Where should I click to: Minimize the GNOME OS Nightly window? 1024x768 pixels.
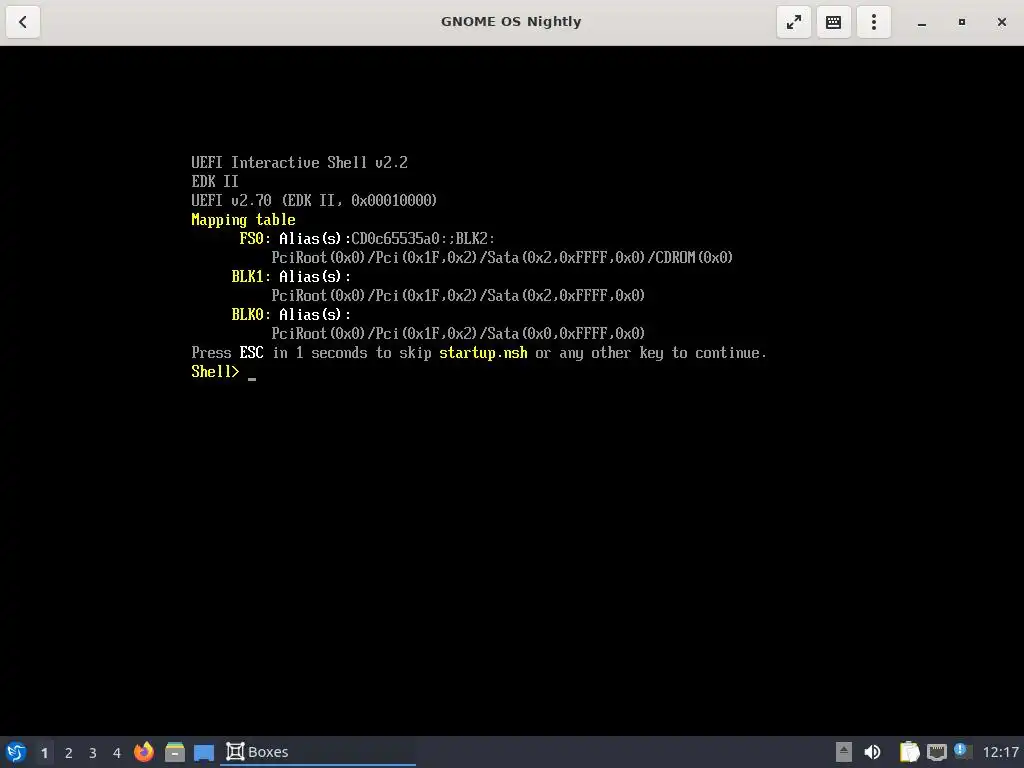point(921,22)
